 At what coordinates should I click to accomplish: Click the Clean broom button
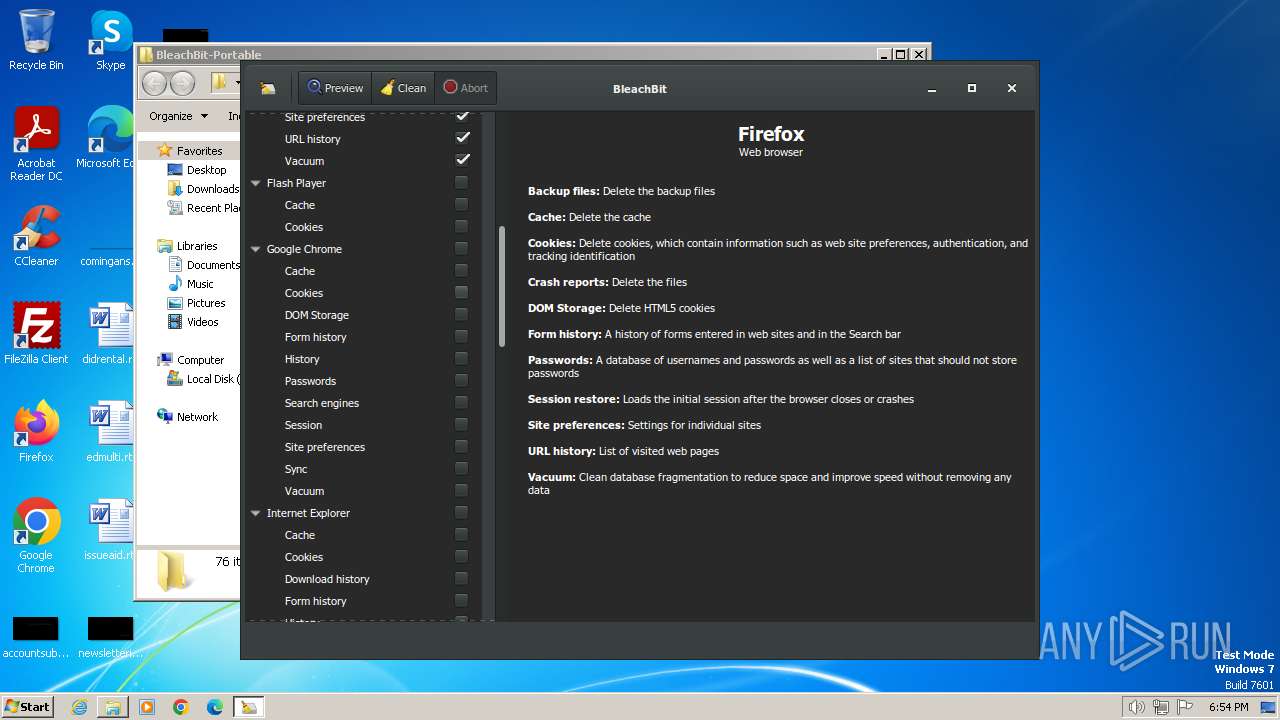(403, 88)
